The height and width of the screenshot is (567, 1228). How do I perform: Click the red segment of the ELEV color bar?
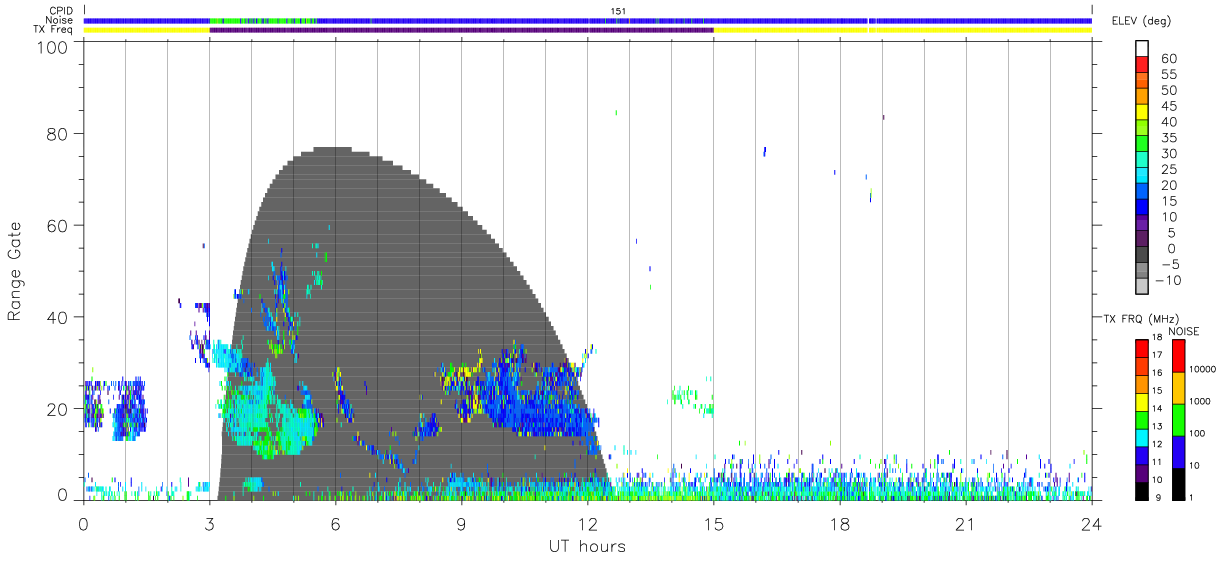pos(1144,62)
